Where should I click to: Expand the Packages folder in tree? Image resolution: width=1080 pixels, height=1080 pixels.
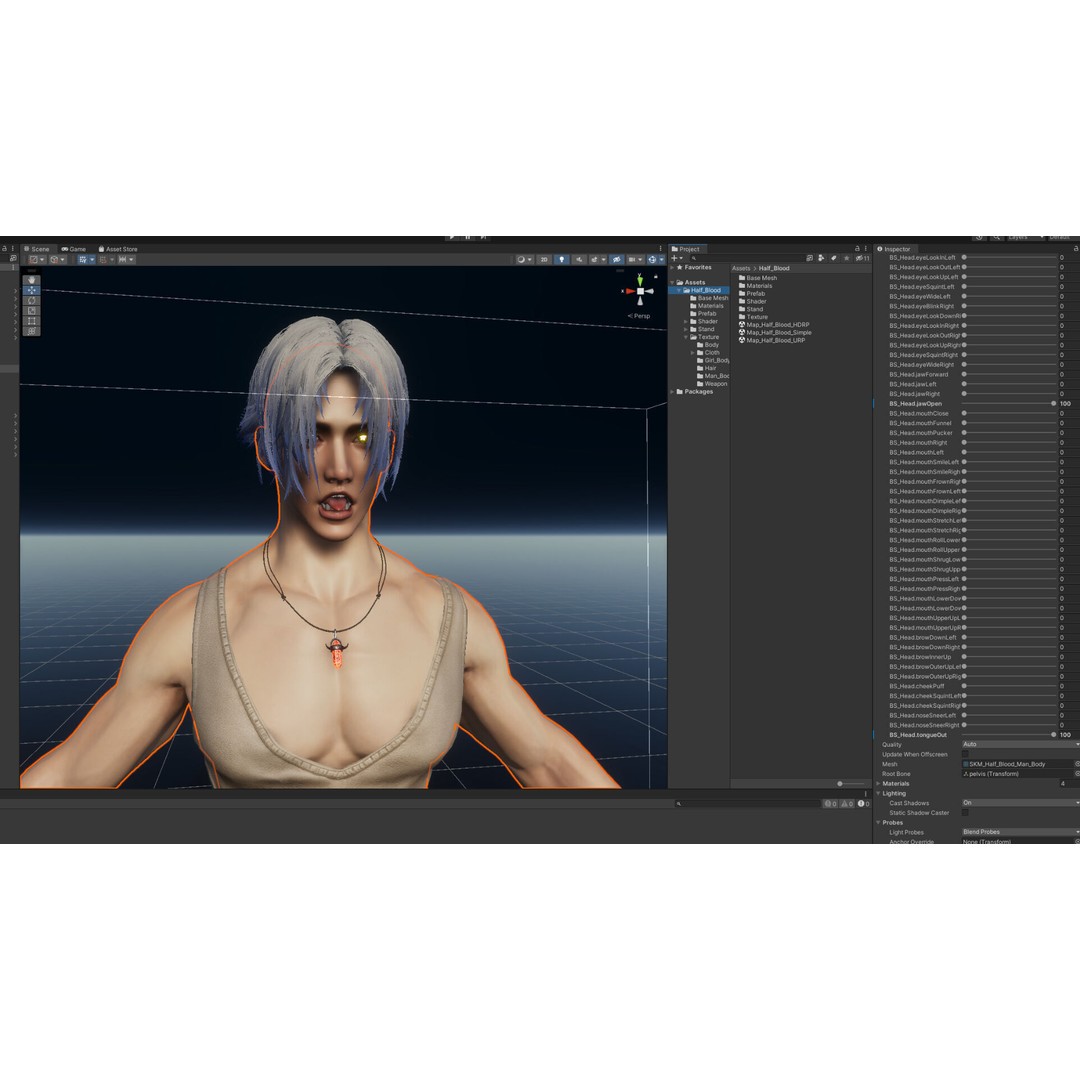pos(673,392)
